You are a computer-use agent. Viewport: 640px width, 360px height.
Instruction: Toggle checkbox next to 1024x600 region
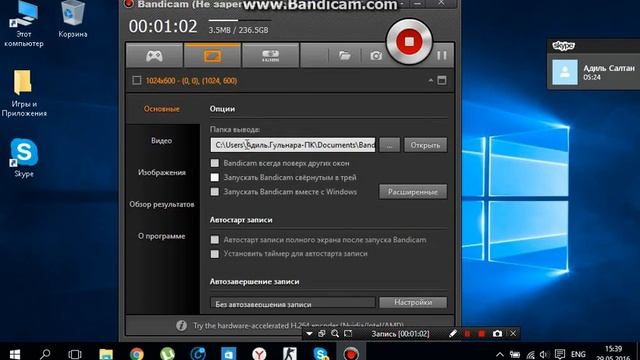(137, 80)
